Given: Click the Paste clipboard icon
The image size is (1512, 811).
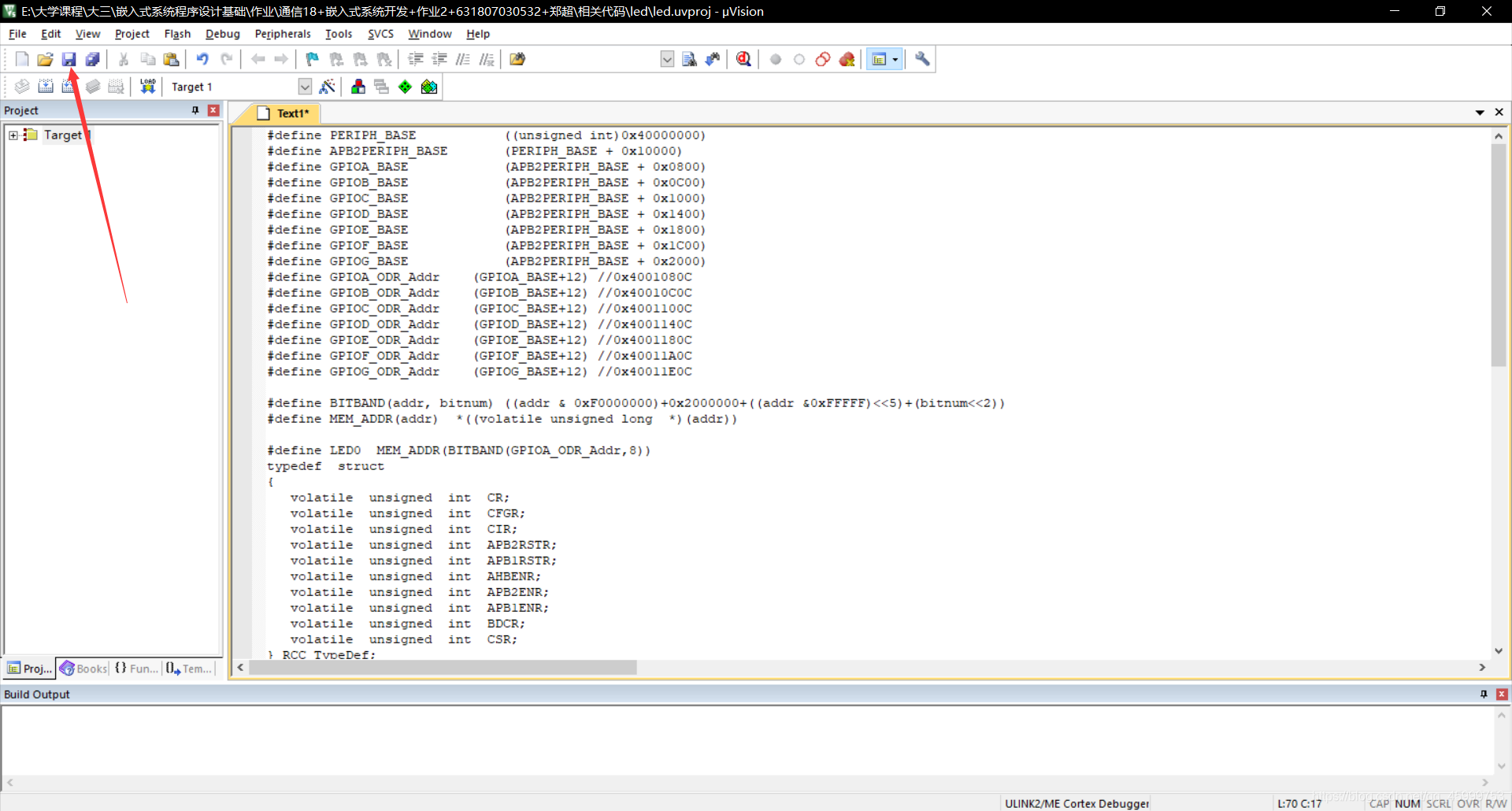Looking at the screenshot, I should [x=171, y=59].
